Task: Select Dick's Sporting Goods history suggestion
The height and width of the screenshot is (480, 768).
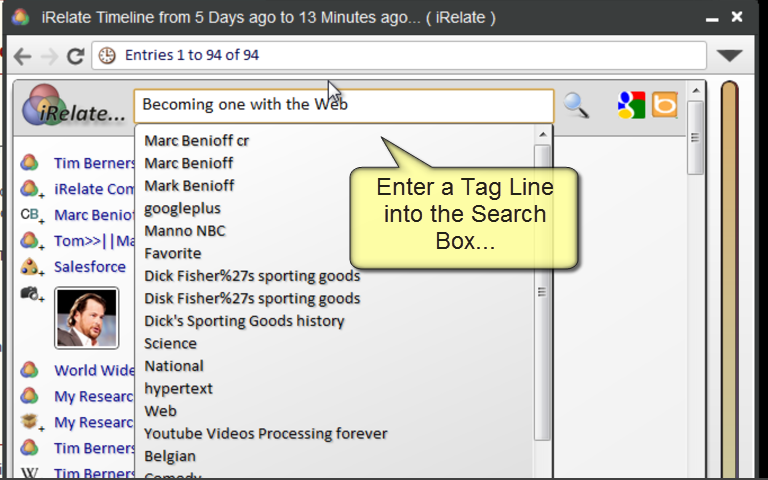Action: [x=244, y=321]
